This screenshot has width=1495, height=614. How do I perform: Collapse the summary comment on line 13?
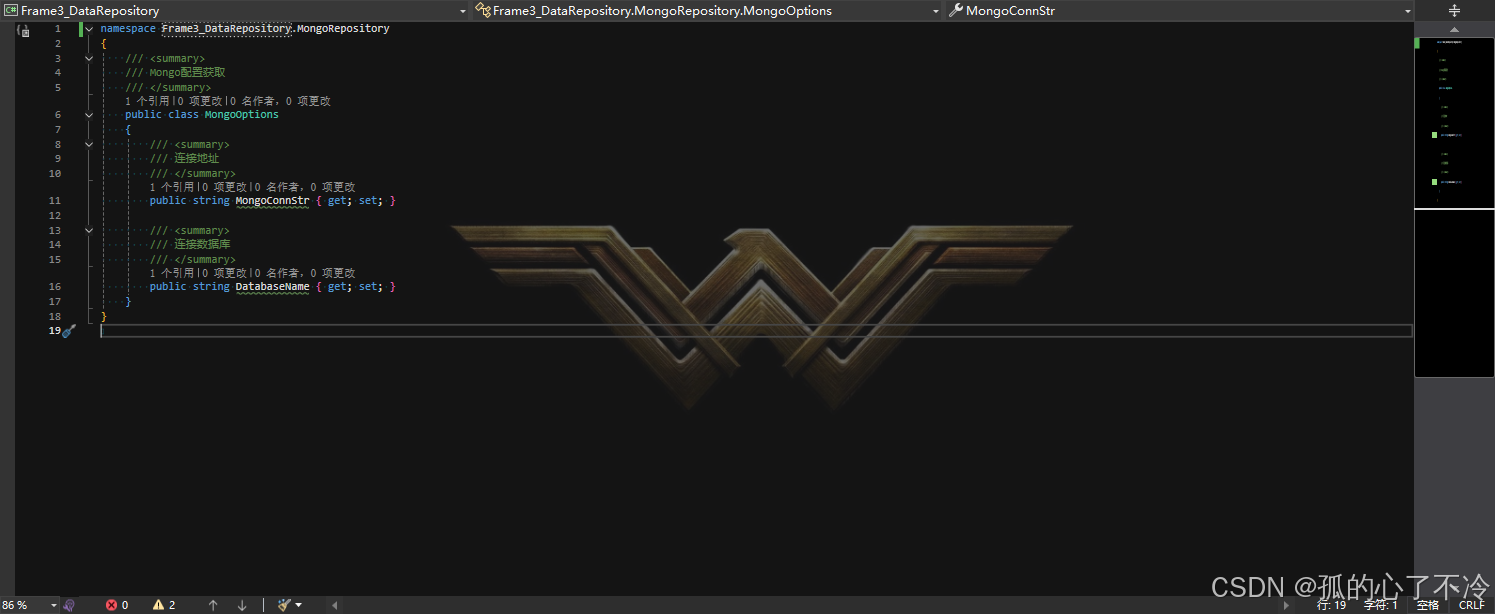tap(89, 230)
